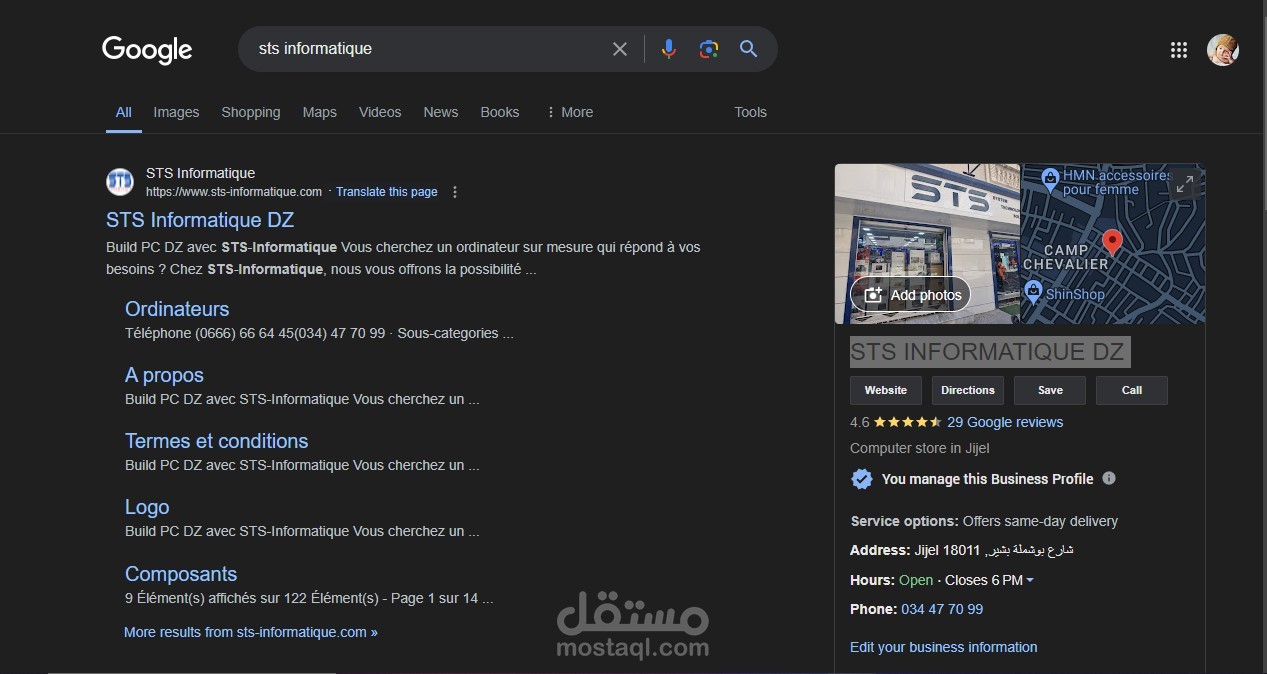Open the Google apps grid
The image size is (1267, 674).
[1179, 49]
